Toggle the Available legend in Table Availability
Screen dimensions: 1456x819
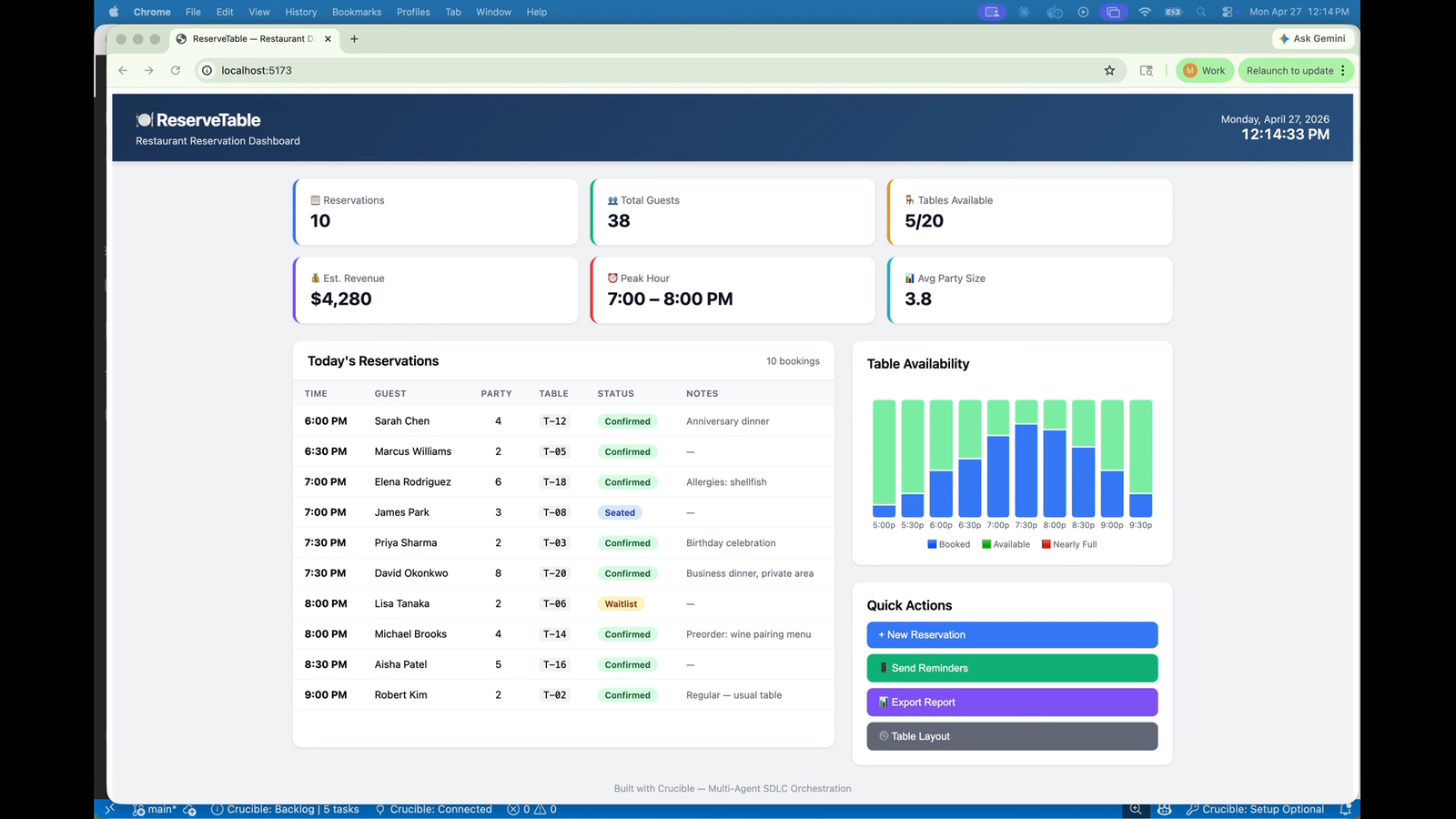pyautogui.click(x=1006, y=543)
